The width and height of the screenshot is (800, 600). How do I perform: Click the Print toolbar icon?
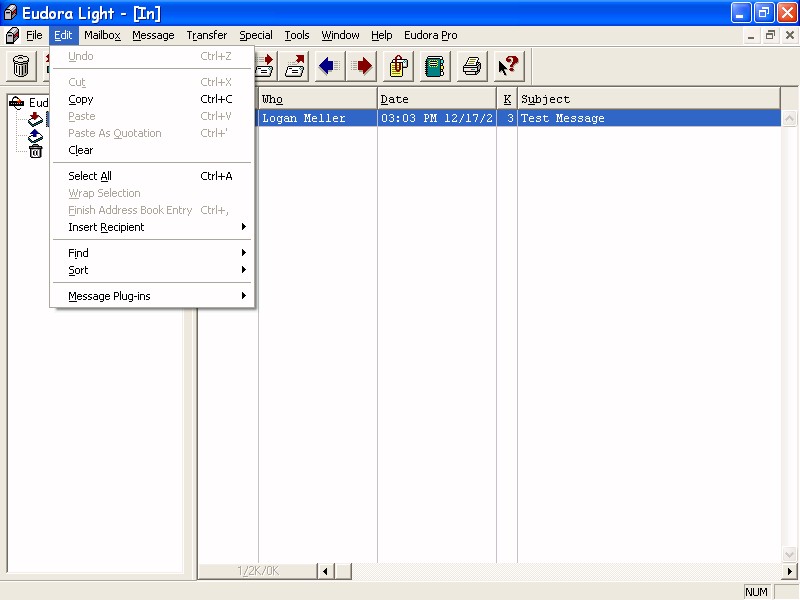point(471,66)
